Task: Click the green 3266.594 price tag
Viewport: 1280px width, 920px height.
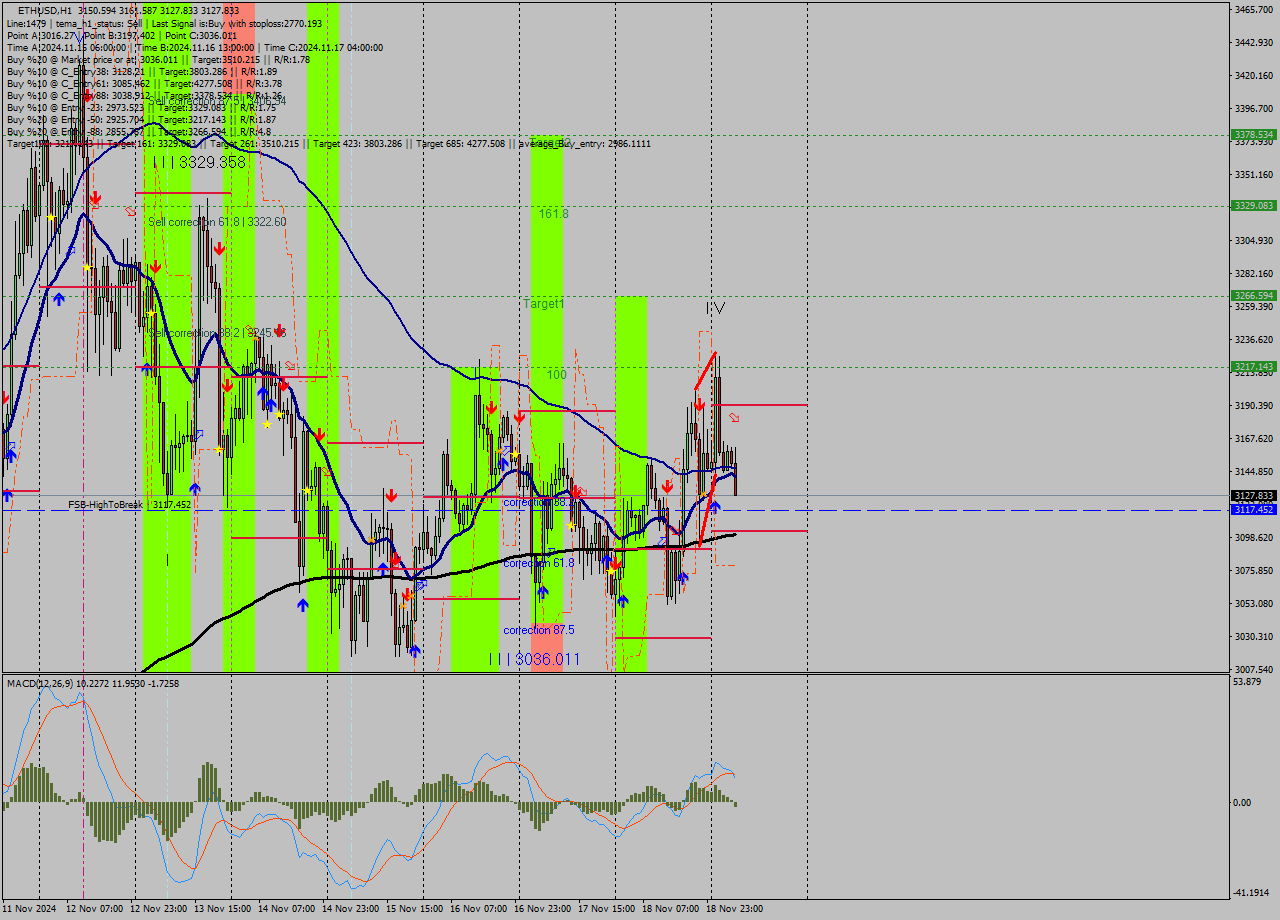Action: point(1254,296)
